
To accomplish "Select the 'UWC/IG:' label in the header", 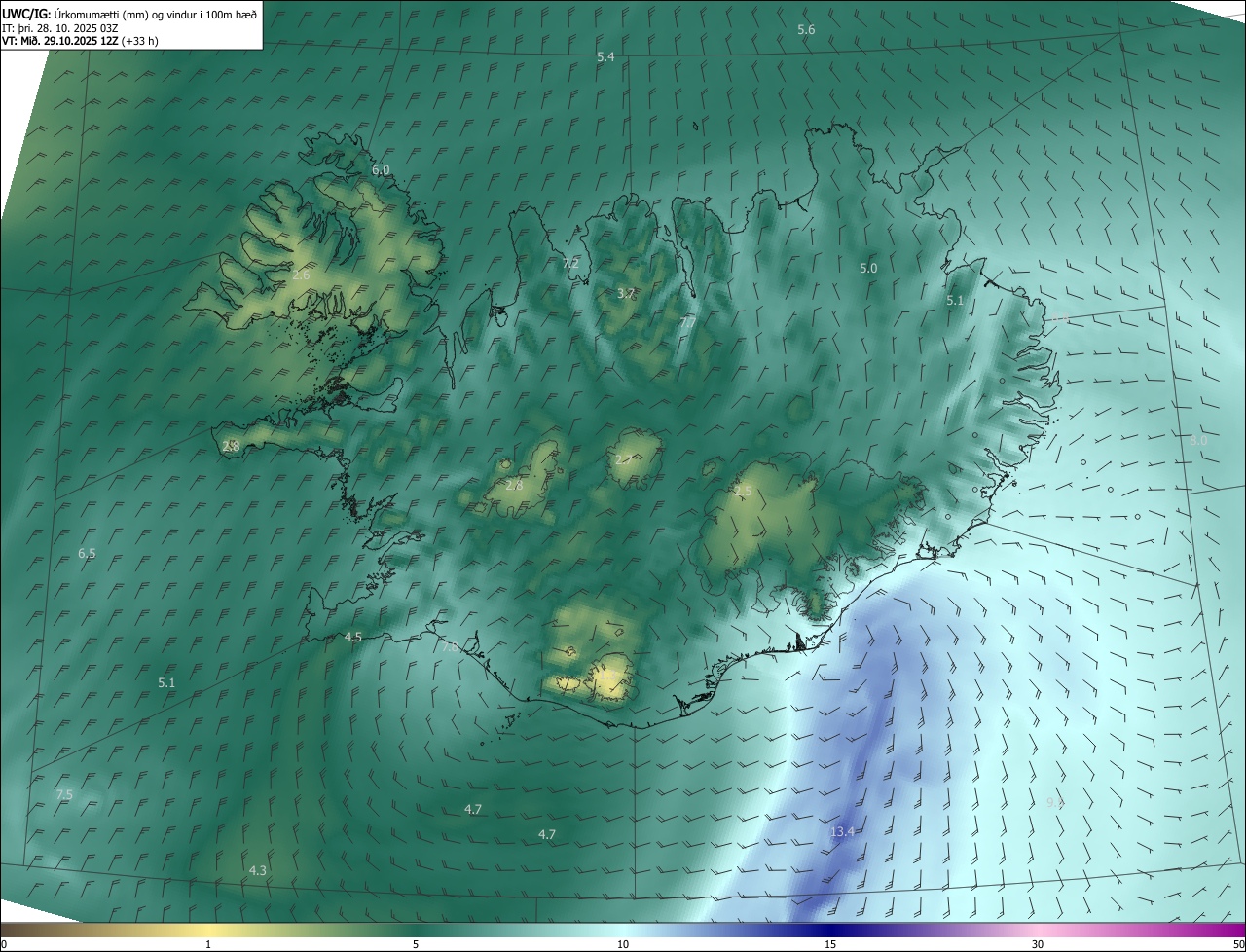I will 28,14.
